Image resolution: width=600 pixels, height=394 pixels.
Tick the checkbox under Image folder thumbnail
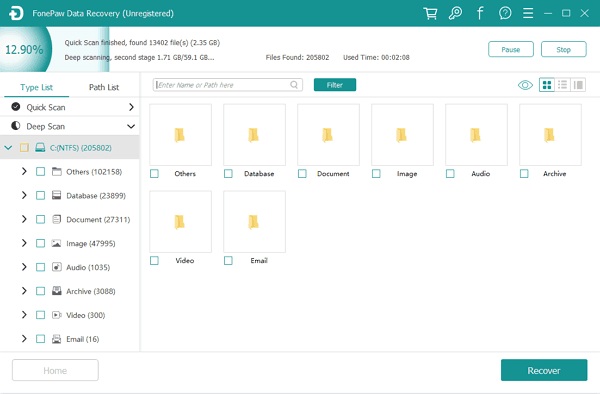(376, 174)
